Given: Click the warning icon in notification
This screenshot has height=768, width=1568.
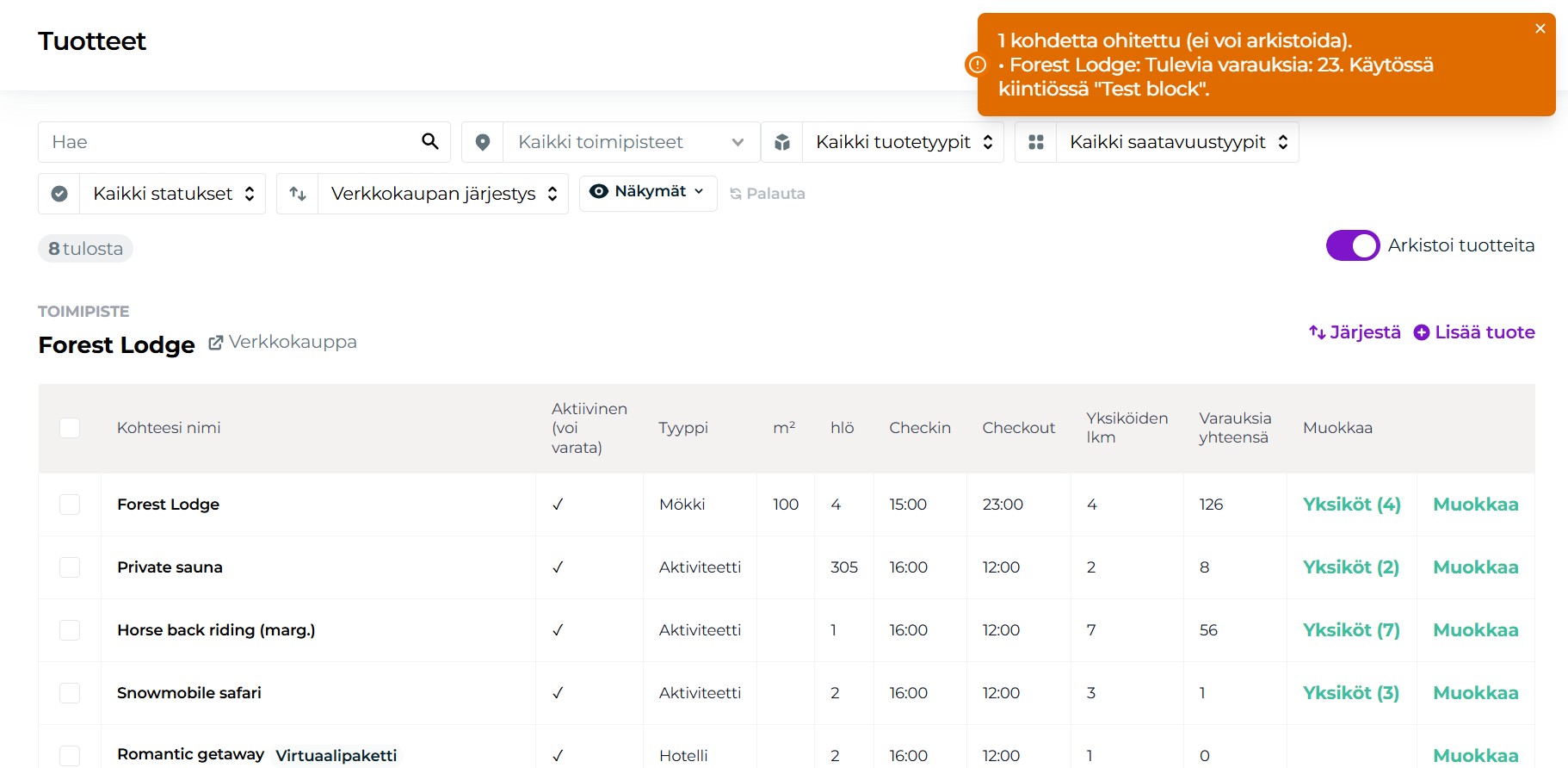Looking at the screenshot, I should [977, 65].
